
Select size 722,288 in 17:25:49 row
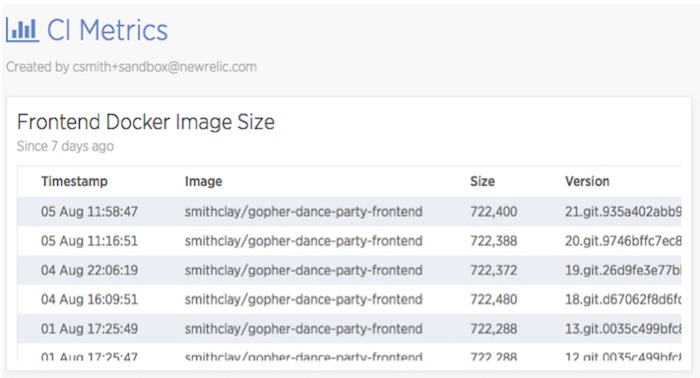tap(493, 328)
